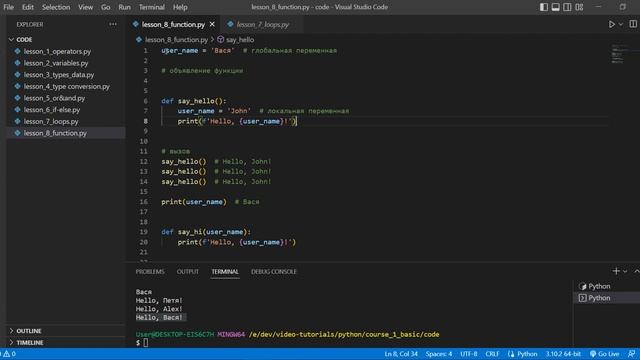
Task: Change file encoding UTF-8
Action: 469,354
